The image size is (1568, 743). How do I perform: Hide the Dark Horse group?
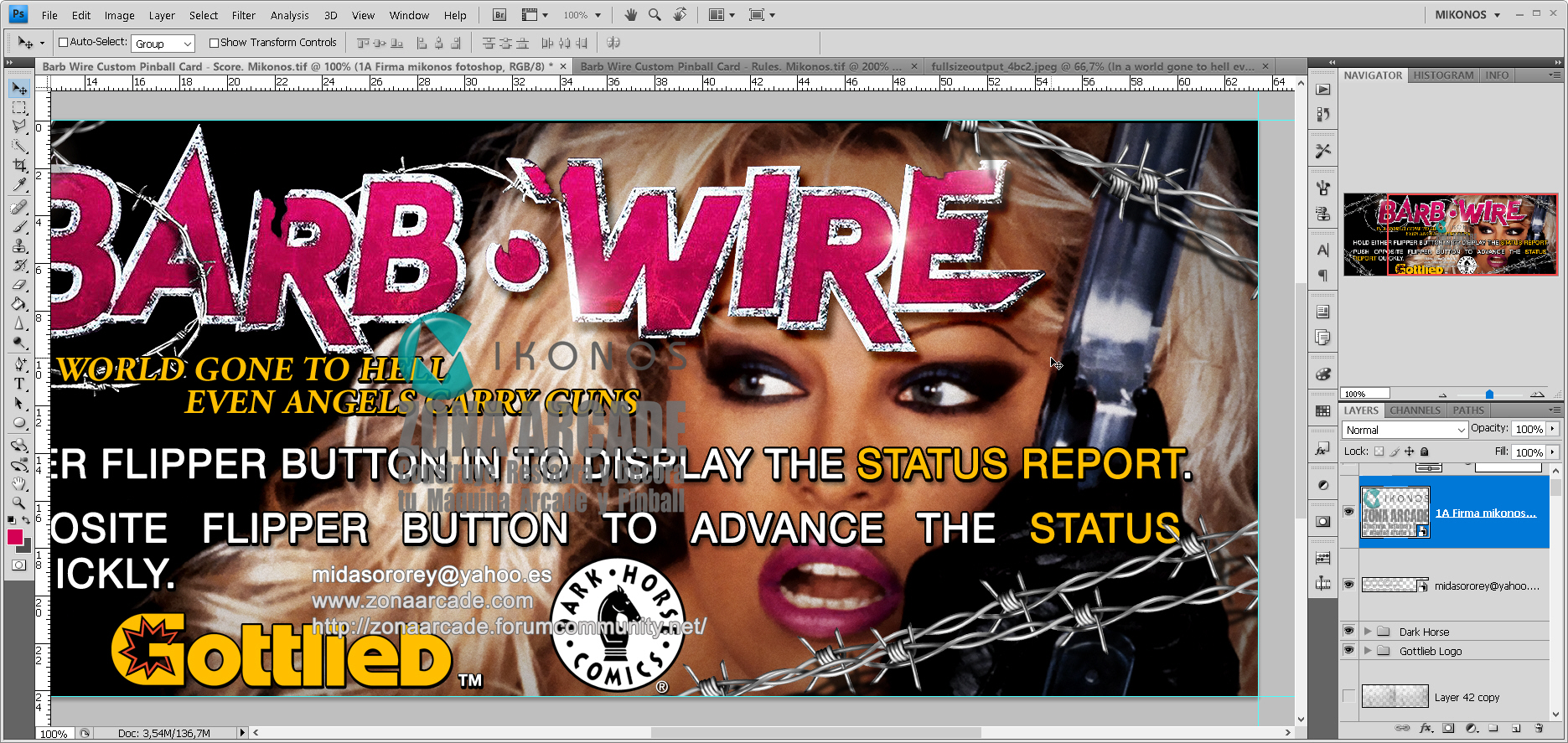pos(1348,631)
